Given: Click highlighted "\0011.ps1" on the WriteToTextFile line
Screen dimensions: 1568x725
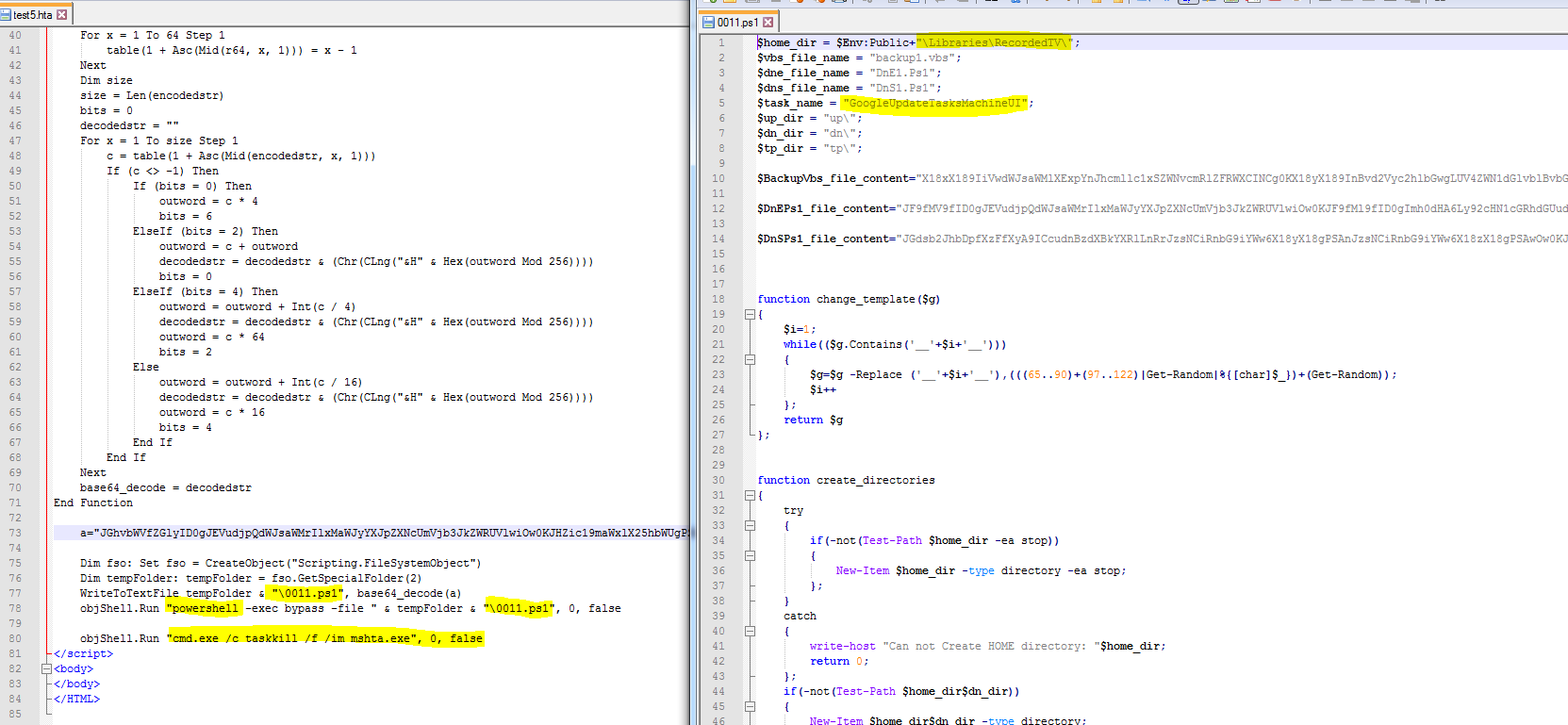Looking at the screenshot, I should pos(305,593).
